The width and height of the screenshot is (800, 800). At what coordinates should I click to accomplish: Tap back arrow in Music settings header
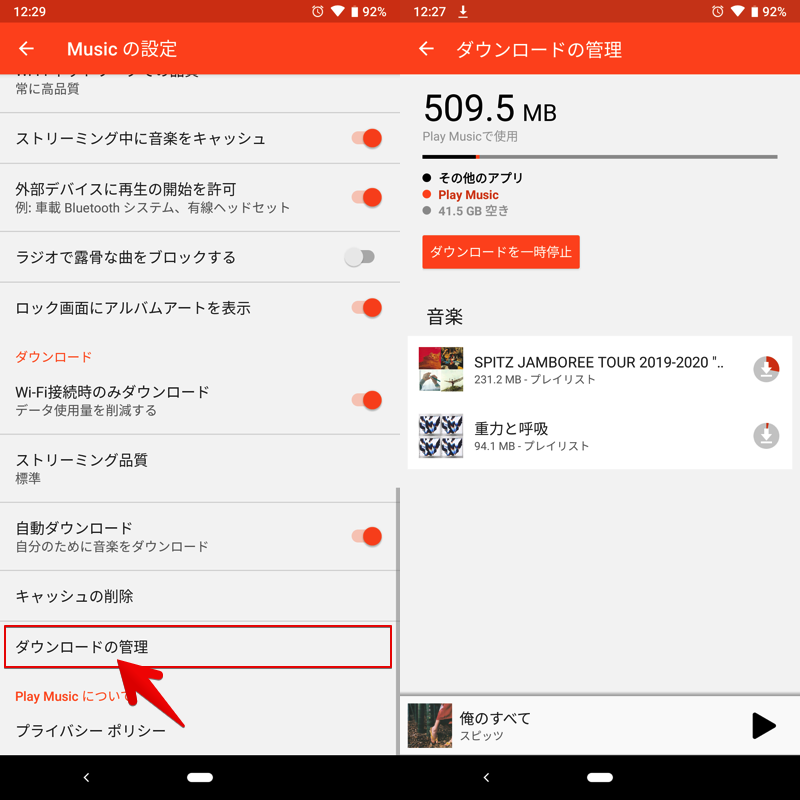pyautogui.click(x=26, y=49)
